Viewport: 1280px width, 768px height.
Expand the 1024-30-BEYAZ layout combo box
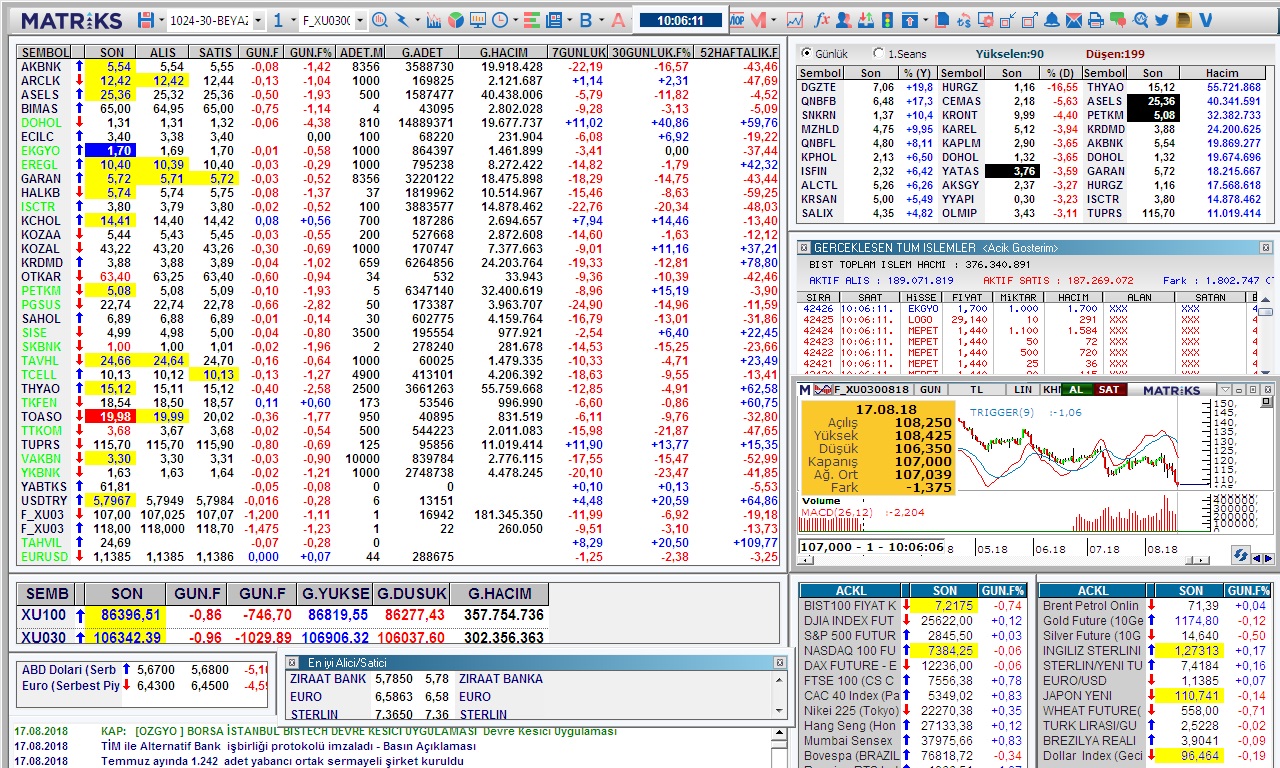point(258,20)
